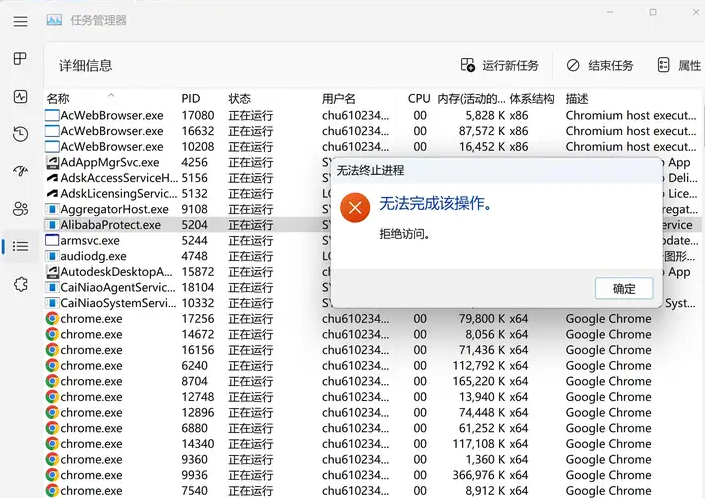Select the AlibabaProtect.exe process row
The height and width of the screenshot is (498, 705).
coord(110,225)
